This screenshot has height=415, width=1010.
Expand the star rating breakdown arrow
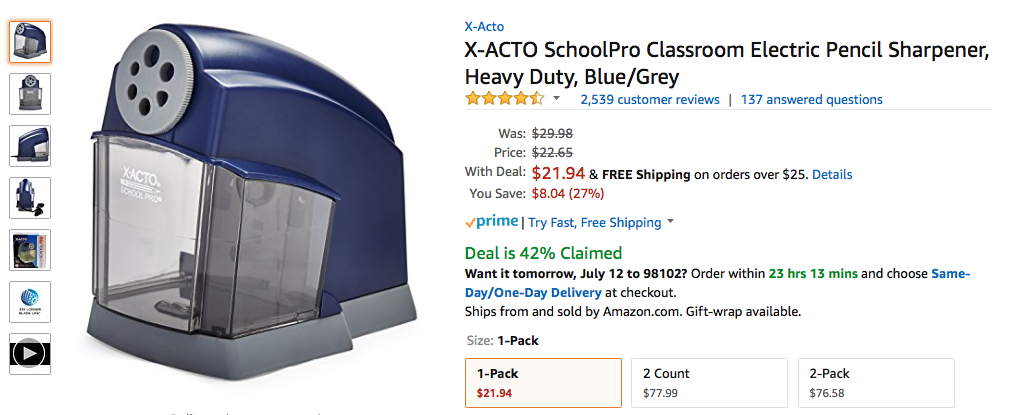coord(557,99)
